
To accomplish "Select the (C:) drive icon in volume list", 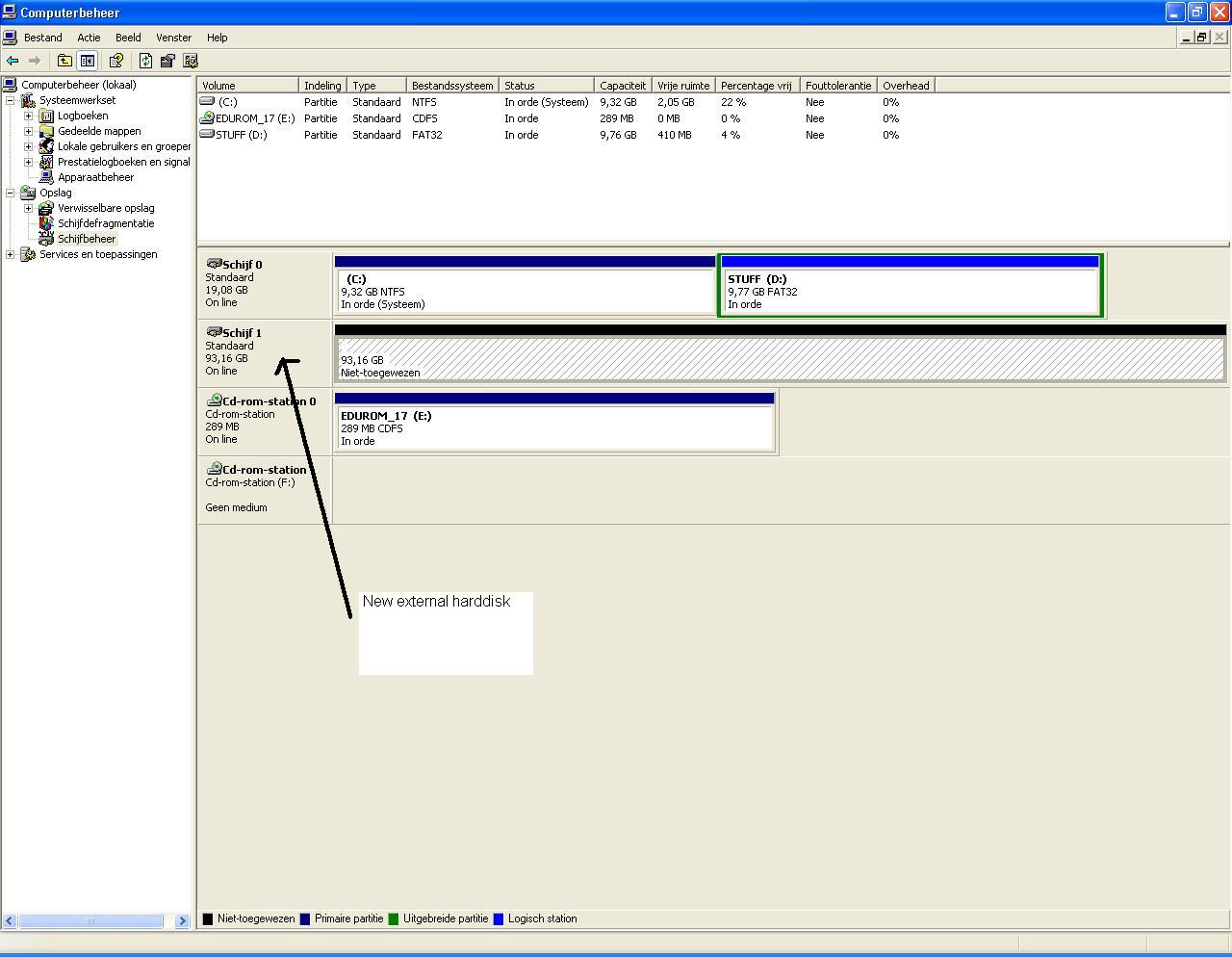I will pos(207,101).
